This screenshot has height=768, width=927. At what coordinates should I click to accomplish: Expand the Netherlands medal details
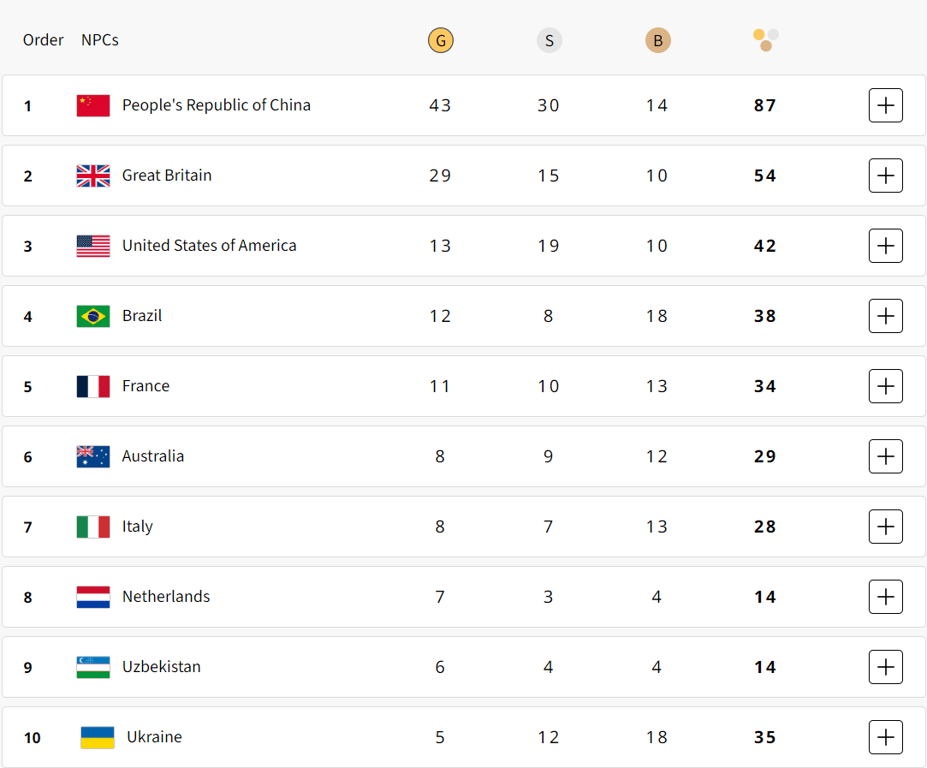point(885,596)
